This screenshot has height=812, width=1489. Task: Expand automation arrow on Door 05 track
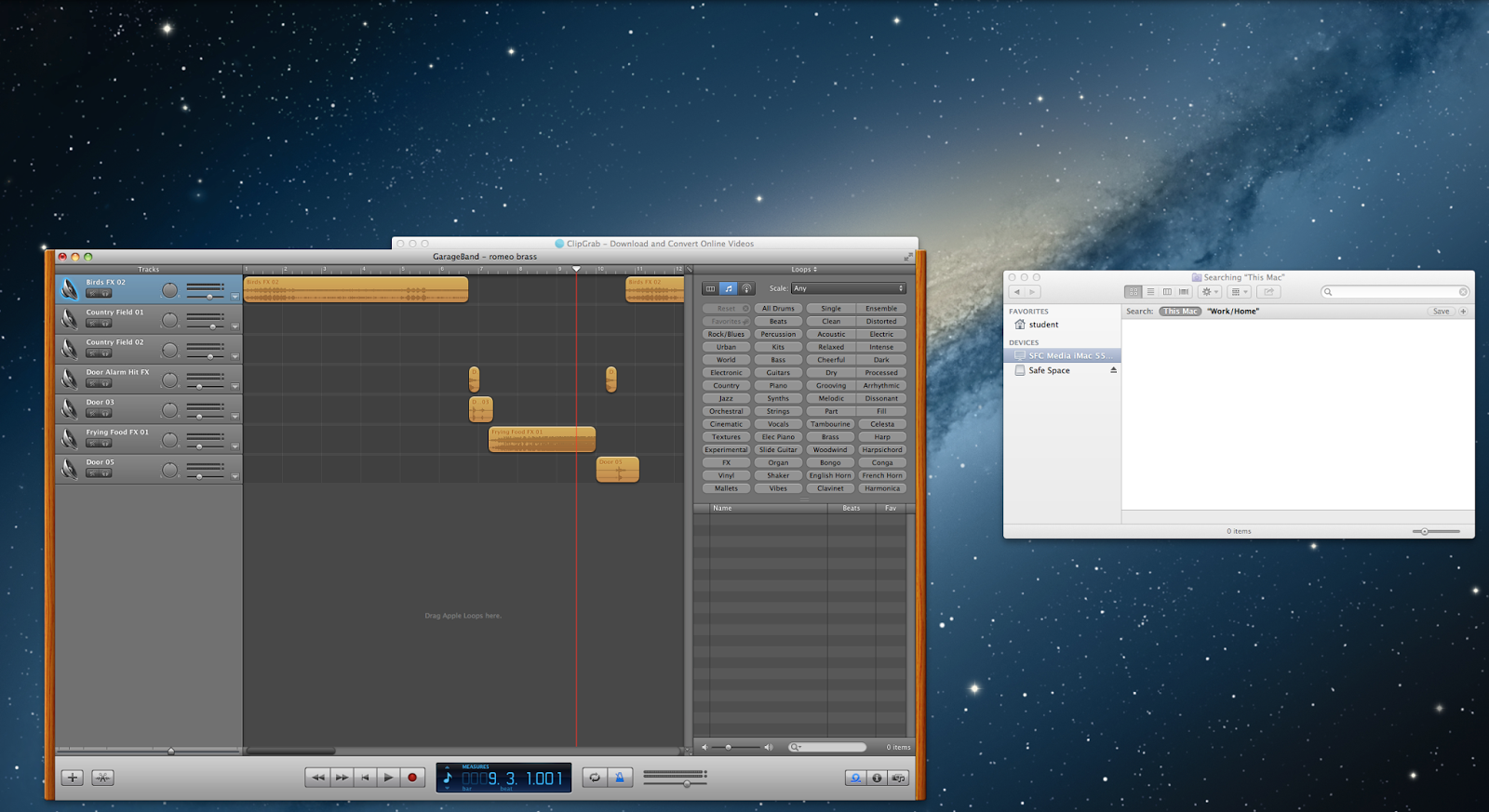click(x=235, y=476)
